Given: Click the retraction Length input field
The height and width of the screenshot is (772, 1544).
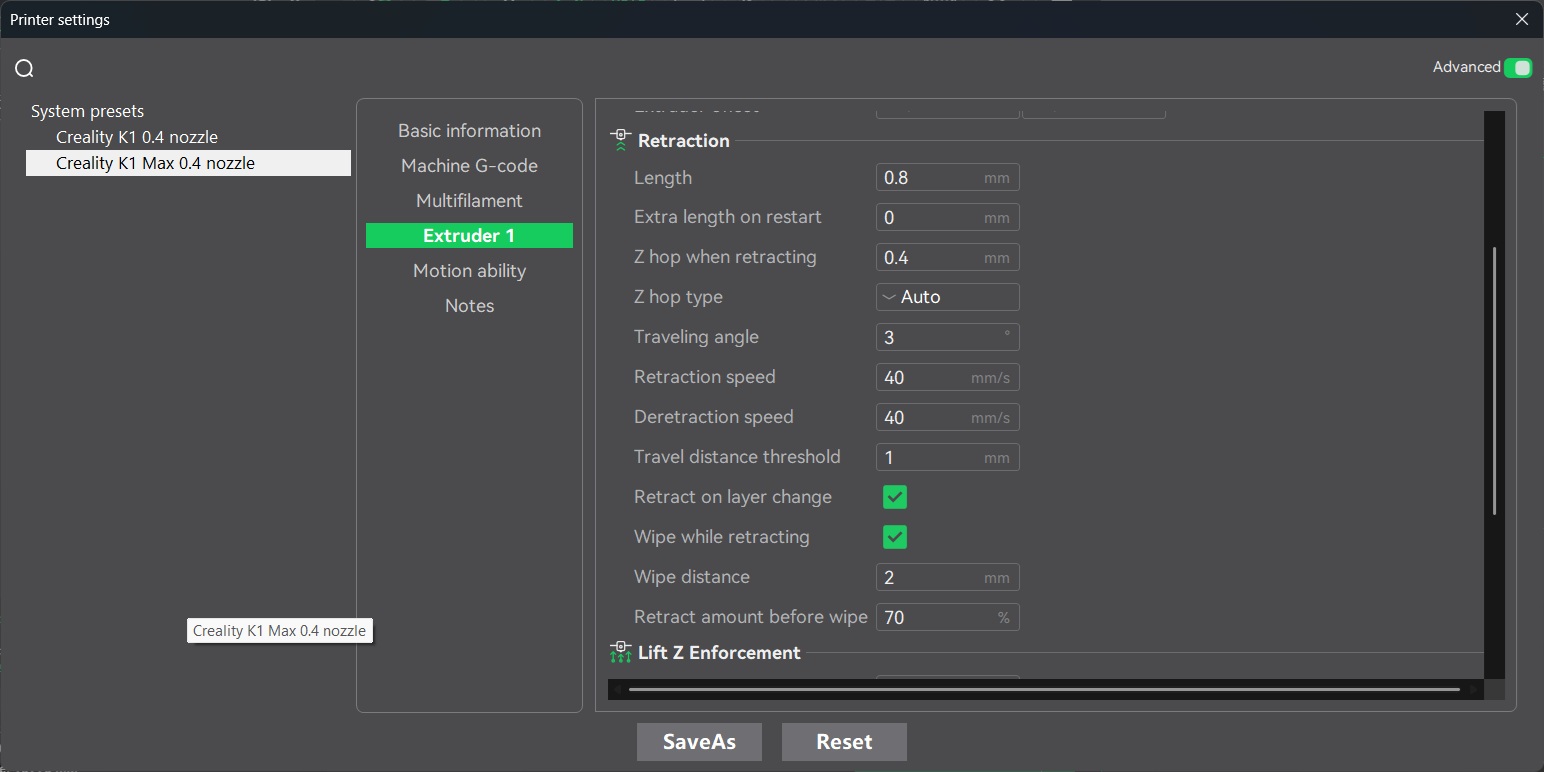Looking at the screenshot, I should coord(948,178).
